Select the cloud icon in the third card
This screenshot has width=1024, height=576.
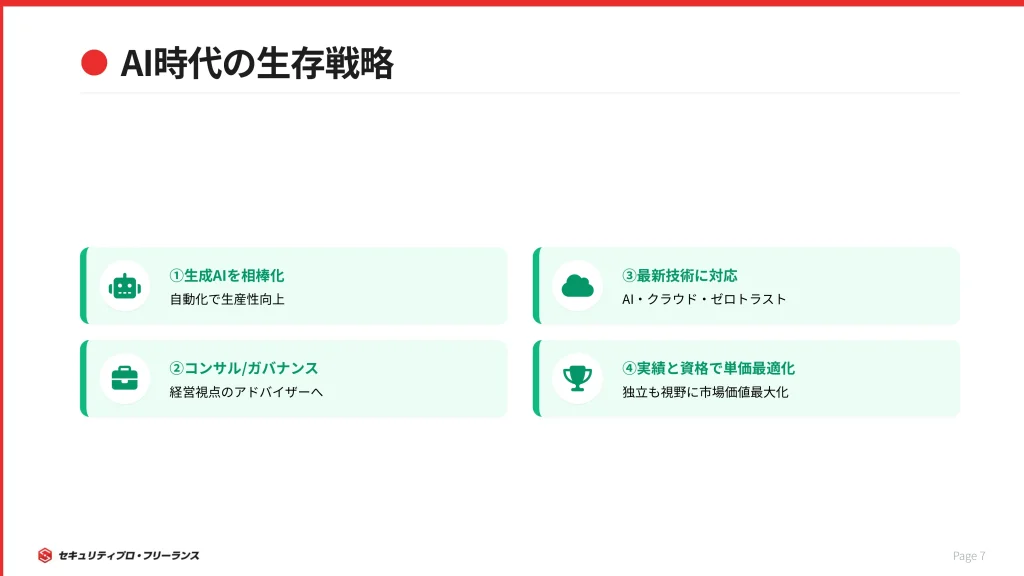coord(577,286)
